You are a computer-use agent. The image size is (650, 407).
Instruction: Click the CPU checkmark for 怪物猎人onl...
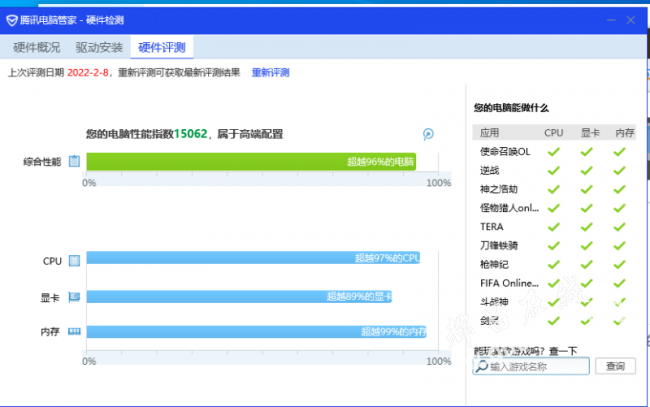pyautogui.click(x=553, y=208)
